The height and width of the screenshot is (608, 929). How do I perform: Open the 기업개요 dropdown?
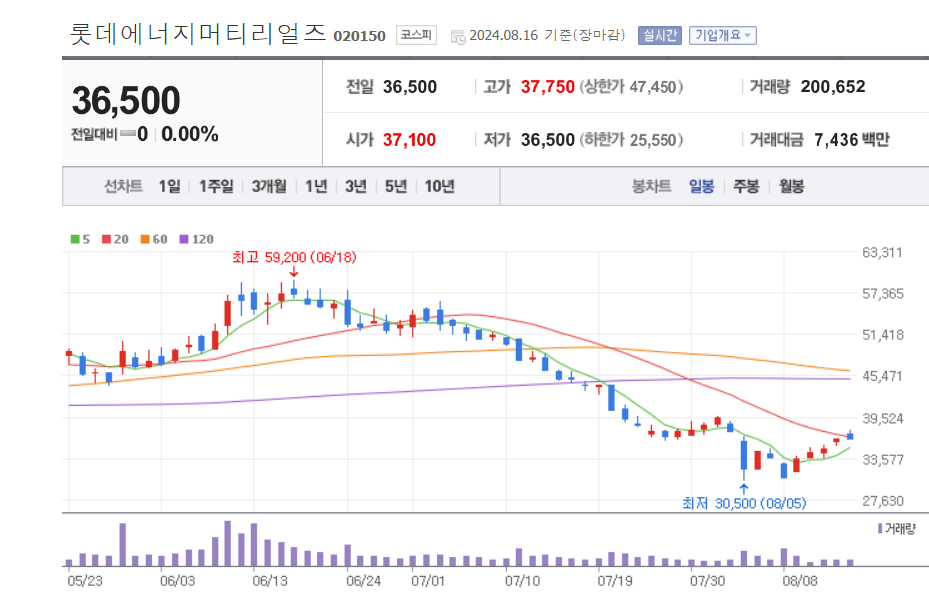(720, 34)
